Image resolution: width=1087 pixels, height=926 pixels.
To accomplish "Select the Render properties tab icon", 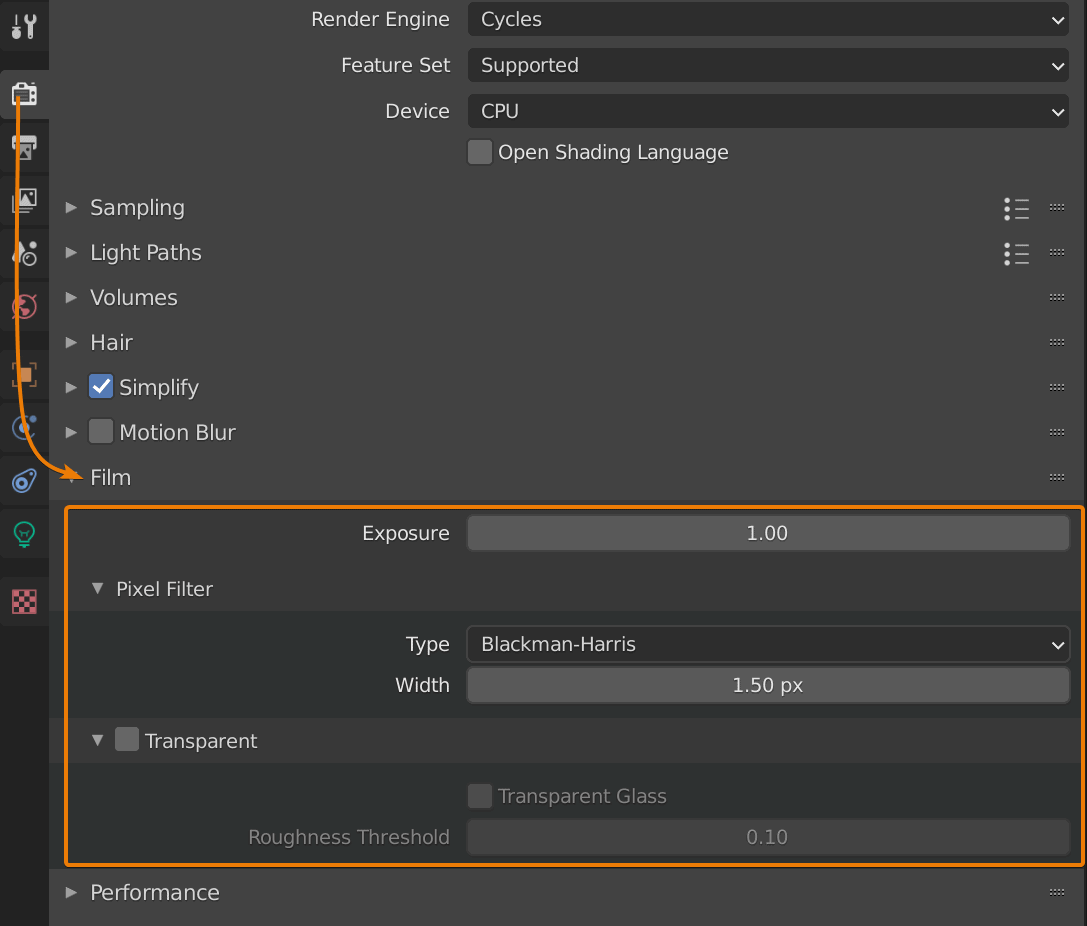I will coord(24,95).
